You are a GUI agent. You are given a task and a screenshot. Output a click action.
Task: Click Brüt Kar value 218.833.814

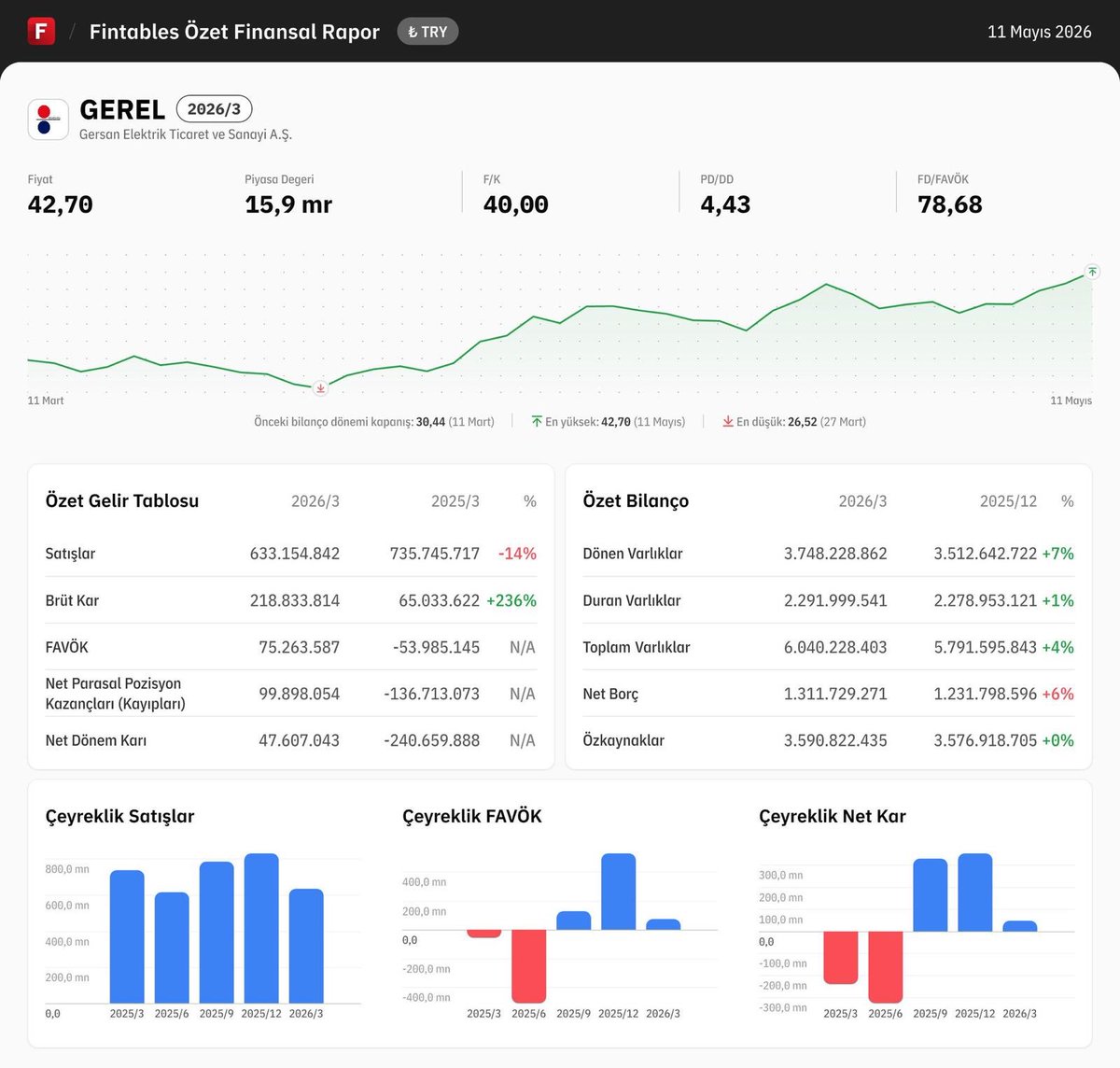pos(295,600)
